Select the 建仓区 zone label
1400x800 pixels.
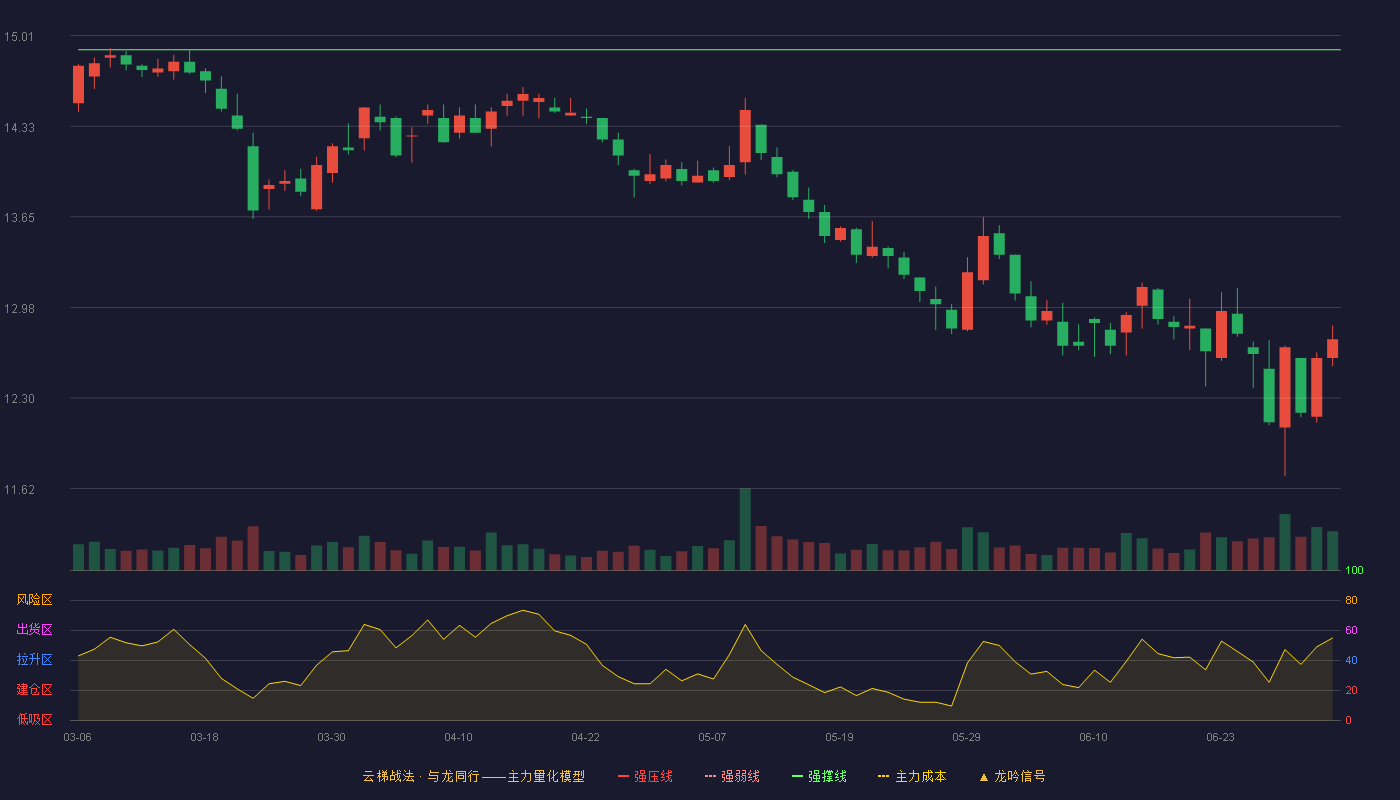coord(35,690)
